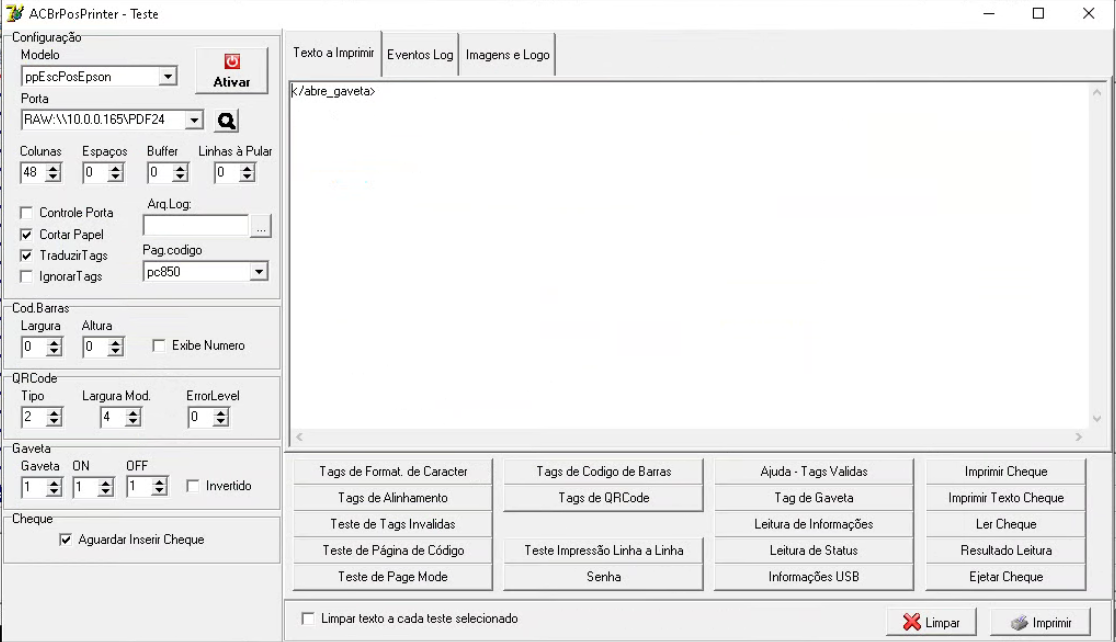Viewport: 1116px width, 642px height.
Task: Increase the Linhas à Pular spinner
Action: coord(247,168)
